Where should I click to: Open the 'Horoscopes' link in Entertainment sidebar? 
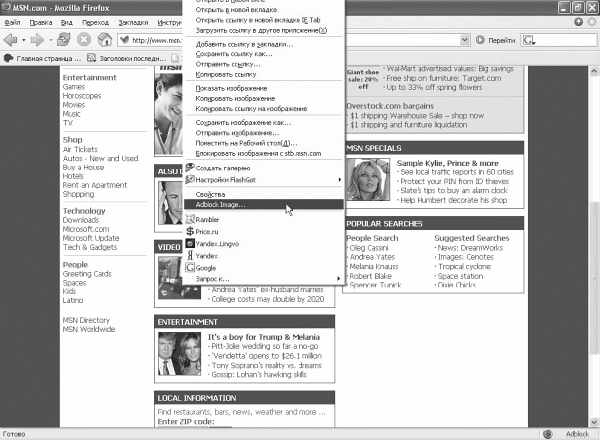click(x=84, y=95)
